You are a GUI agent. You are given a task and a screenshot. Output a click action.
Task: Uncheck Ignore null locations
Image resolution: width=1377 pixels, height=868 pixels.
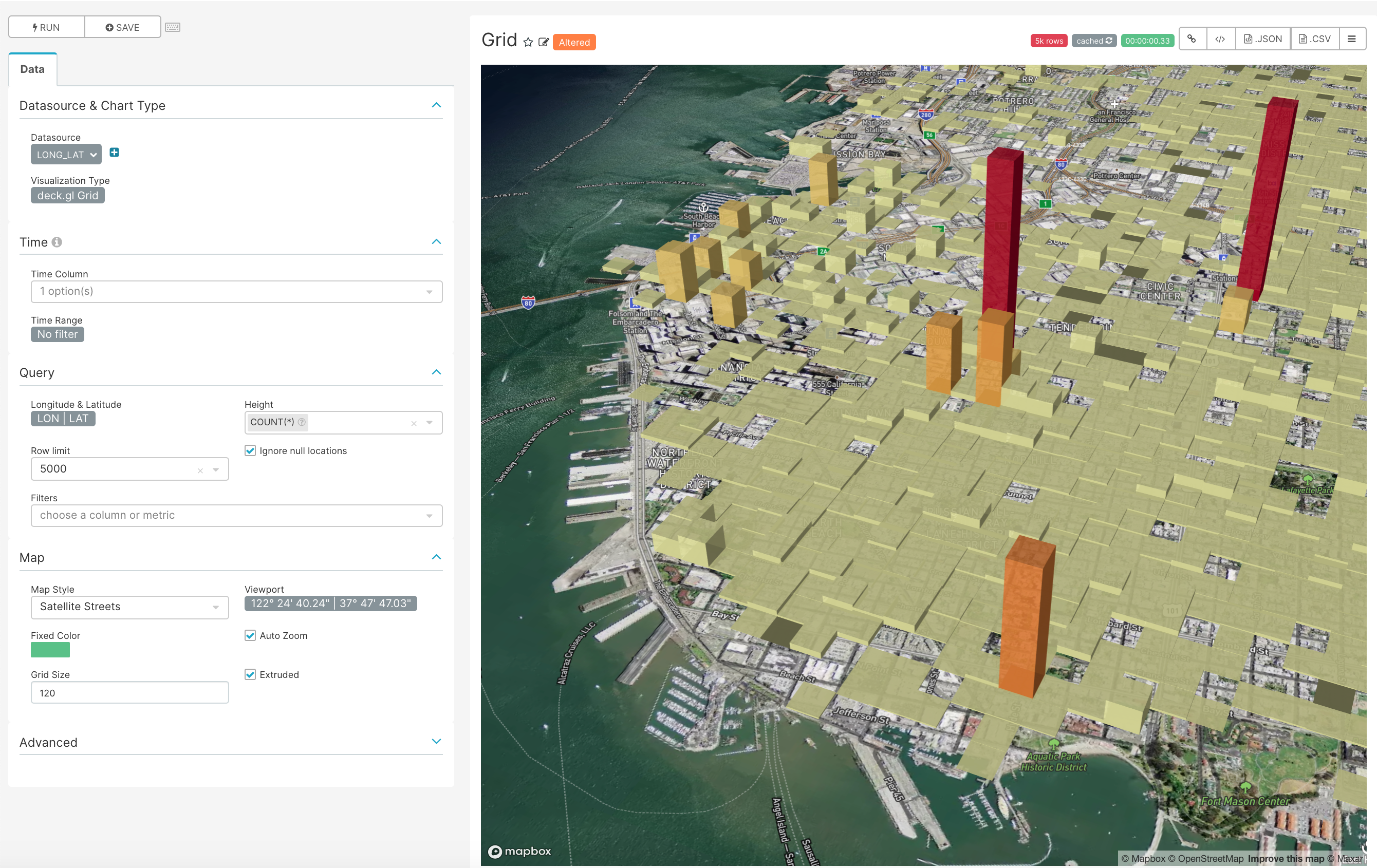coord(250,450)
